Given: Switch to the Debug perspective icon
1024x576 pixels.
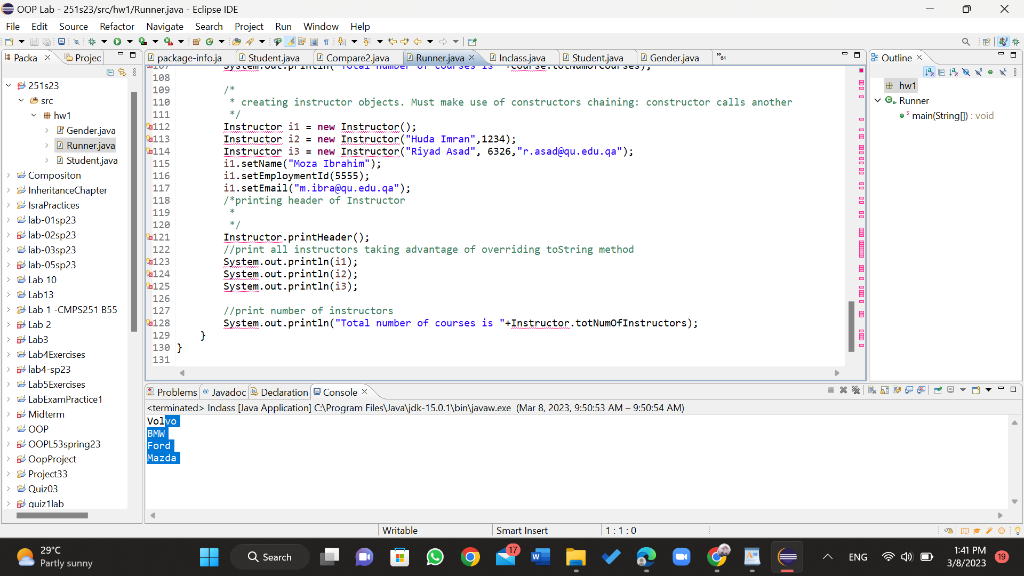Looking at the screenshot, I should (1016, 42).
